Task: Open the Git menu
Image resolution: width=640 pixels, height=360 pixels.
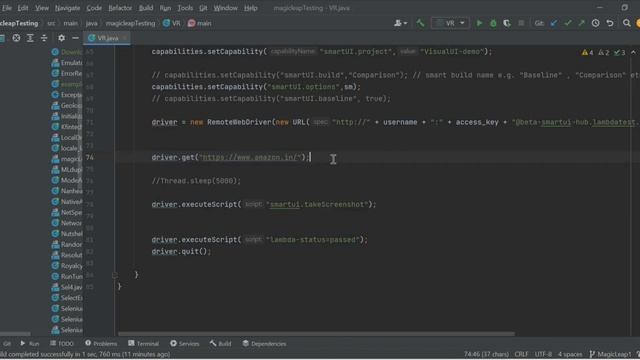Action: tap(203, 8)
